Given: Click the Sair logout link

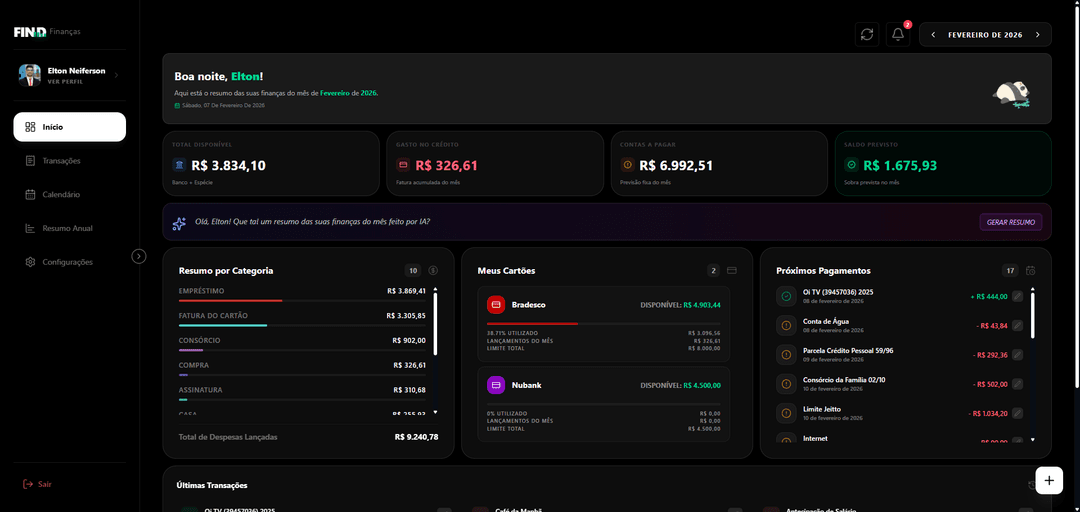Looking at the screenshot, I should point(37,484).
